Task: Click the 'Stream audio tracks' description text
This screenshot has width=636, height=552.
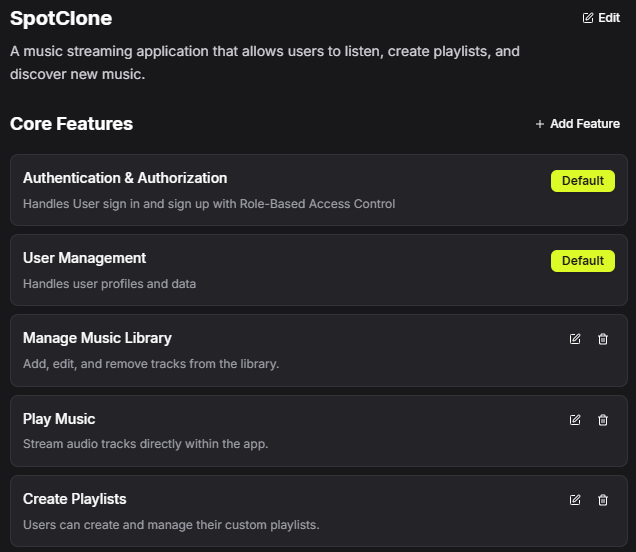Action: tap(145, 444)
